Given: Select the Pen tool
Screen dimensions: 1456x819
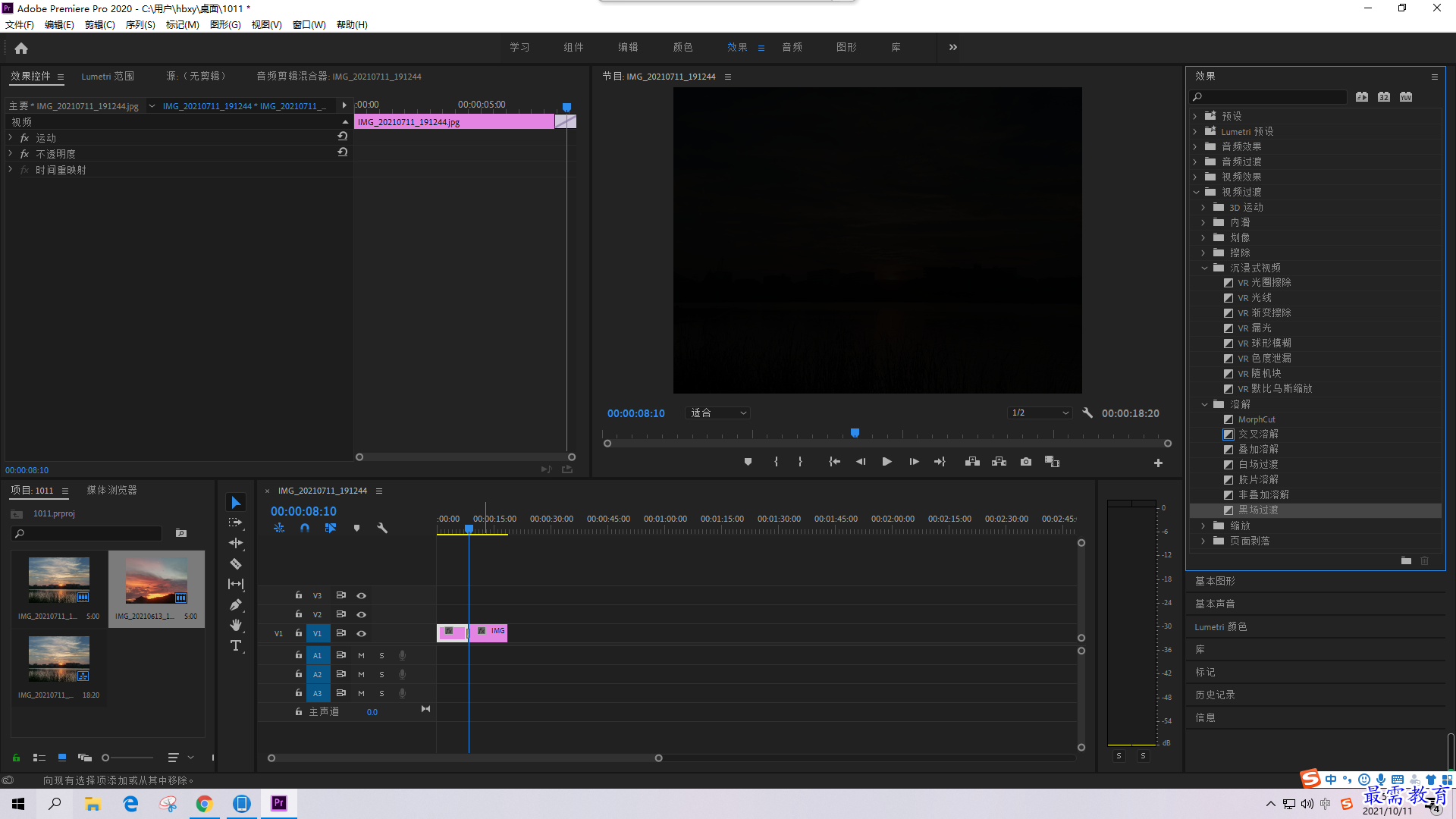Looking at the screenshot, I should (236, 604).
